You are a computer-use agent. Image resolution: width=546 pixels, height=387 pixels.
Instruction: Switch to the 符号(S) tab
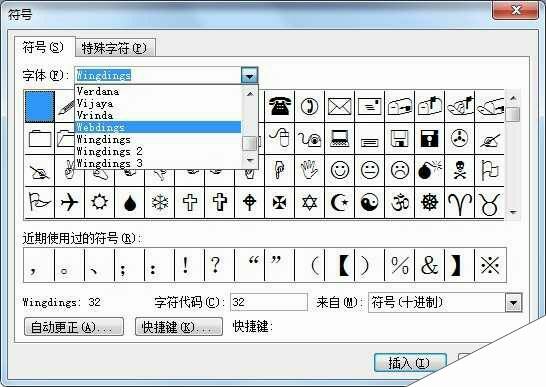click(x=44, y=47)
